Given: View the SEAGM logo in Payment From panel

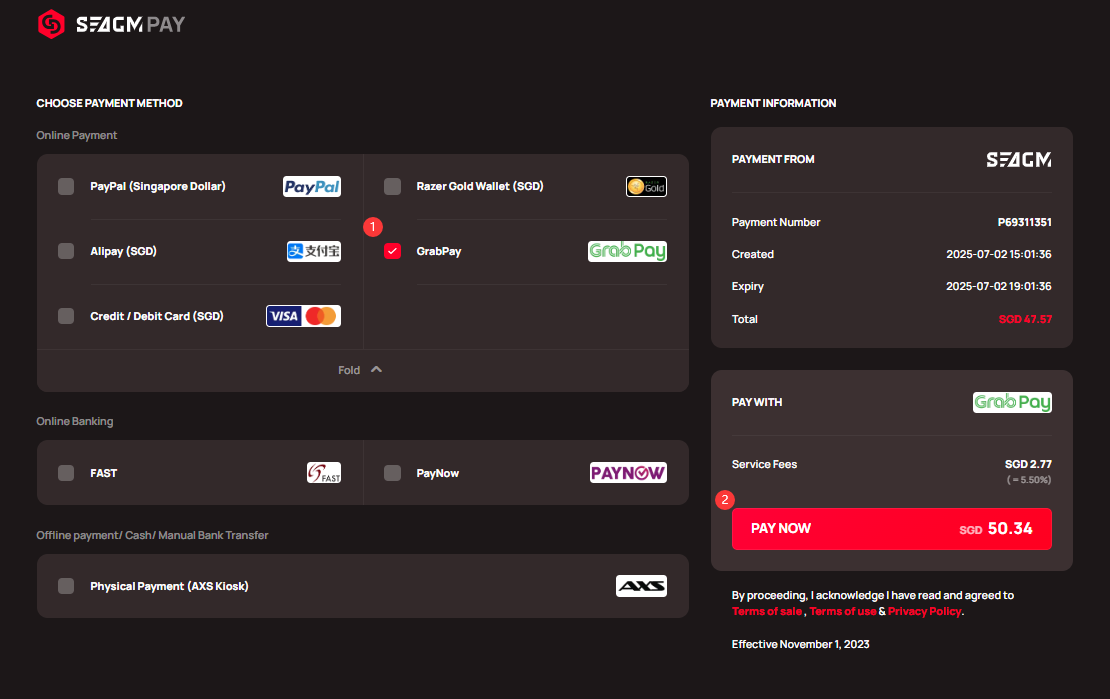Looking at the screenshot, I should 1019,159.
